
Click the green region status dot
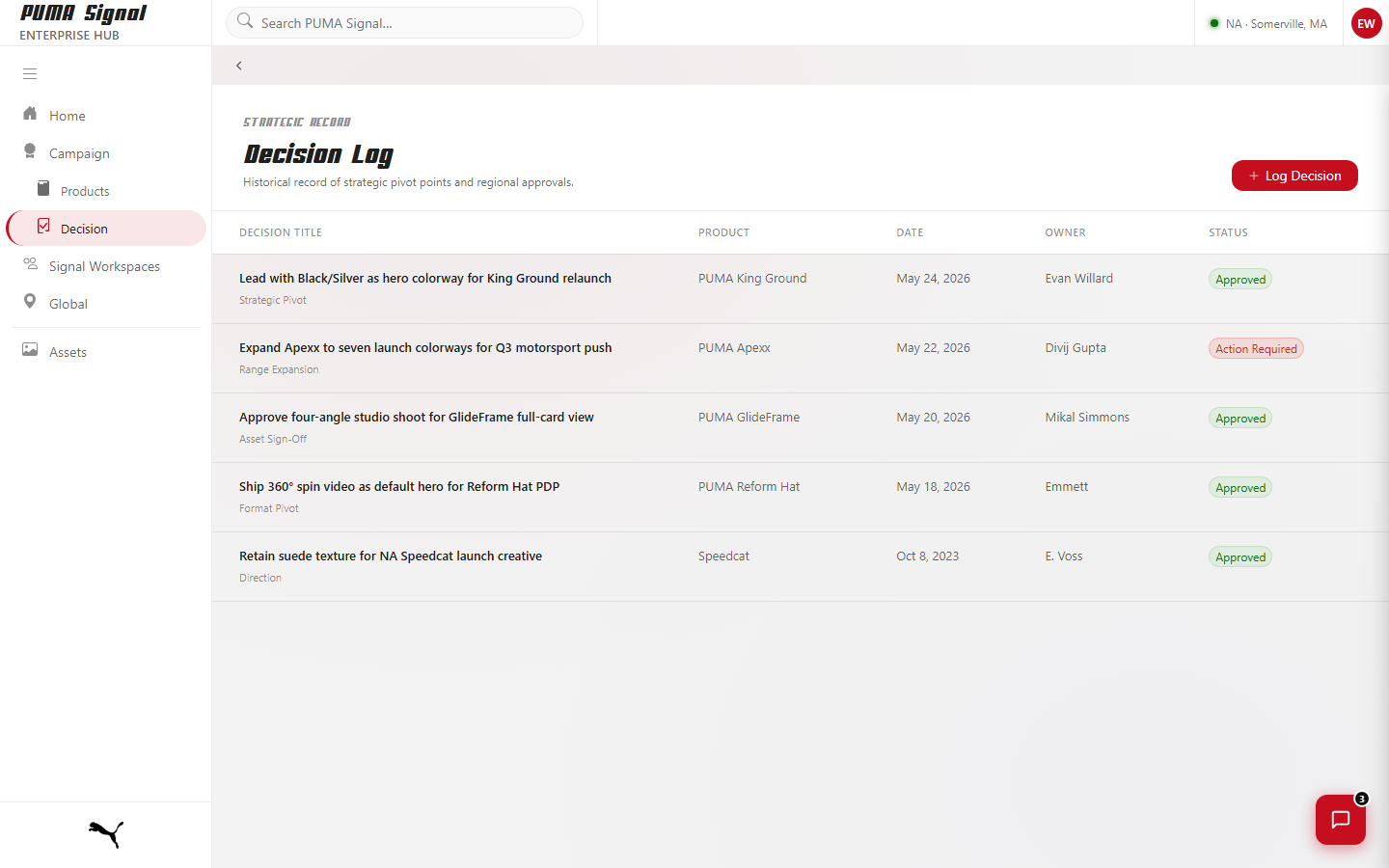[x=1214, y=23]
